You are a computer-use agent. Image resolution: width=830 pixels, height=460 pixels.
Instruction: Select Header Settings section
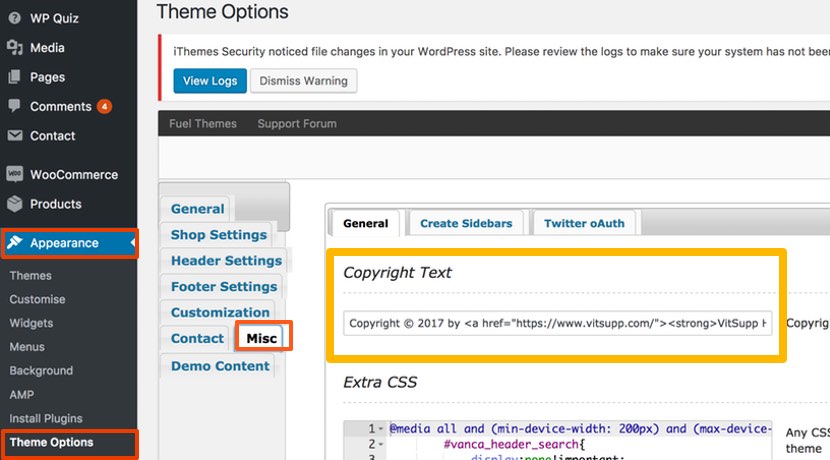(x=226, y=260)
